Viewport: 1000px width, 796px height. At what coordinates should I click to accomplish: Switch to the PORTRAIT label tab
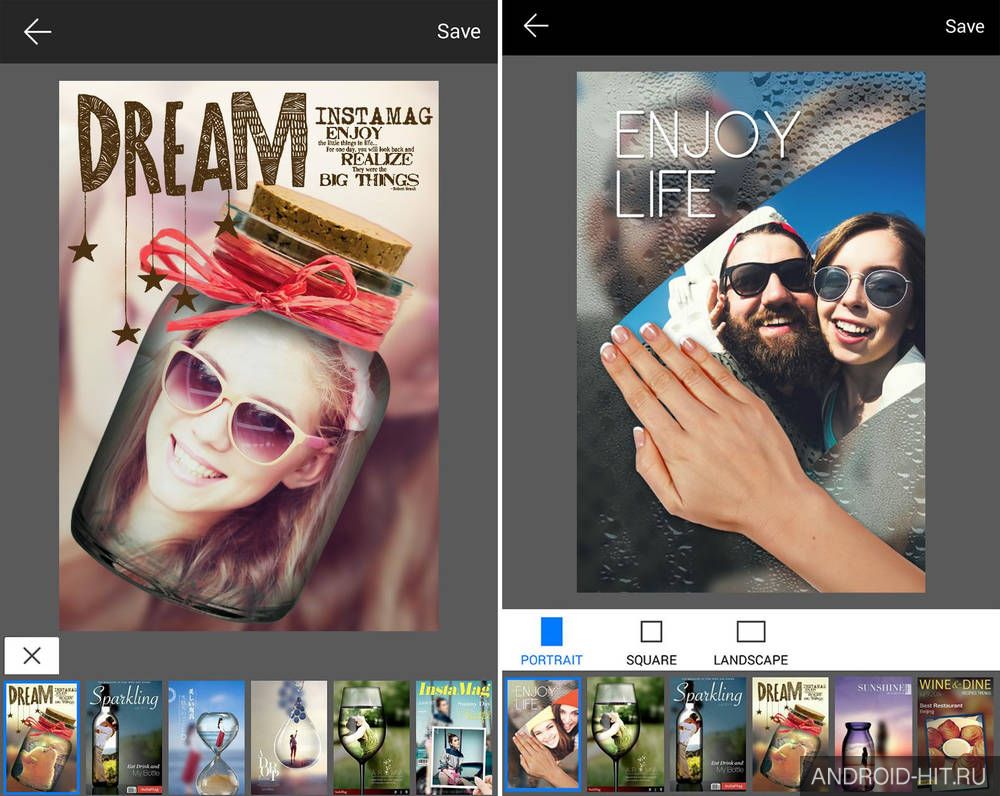[551, 660]
